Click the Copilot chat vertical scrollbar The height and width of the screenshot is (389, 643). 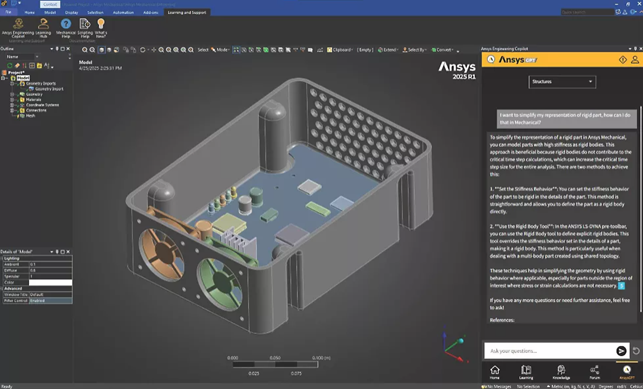pos(641,209)
